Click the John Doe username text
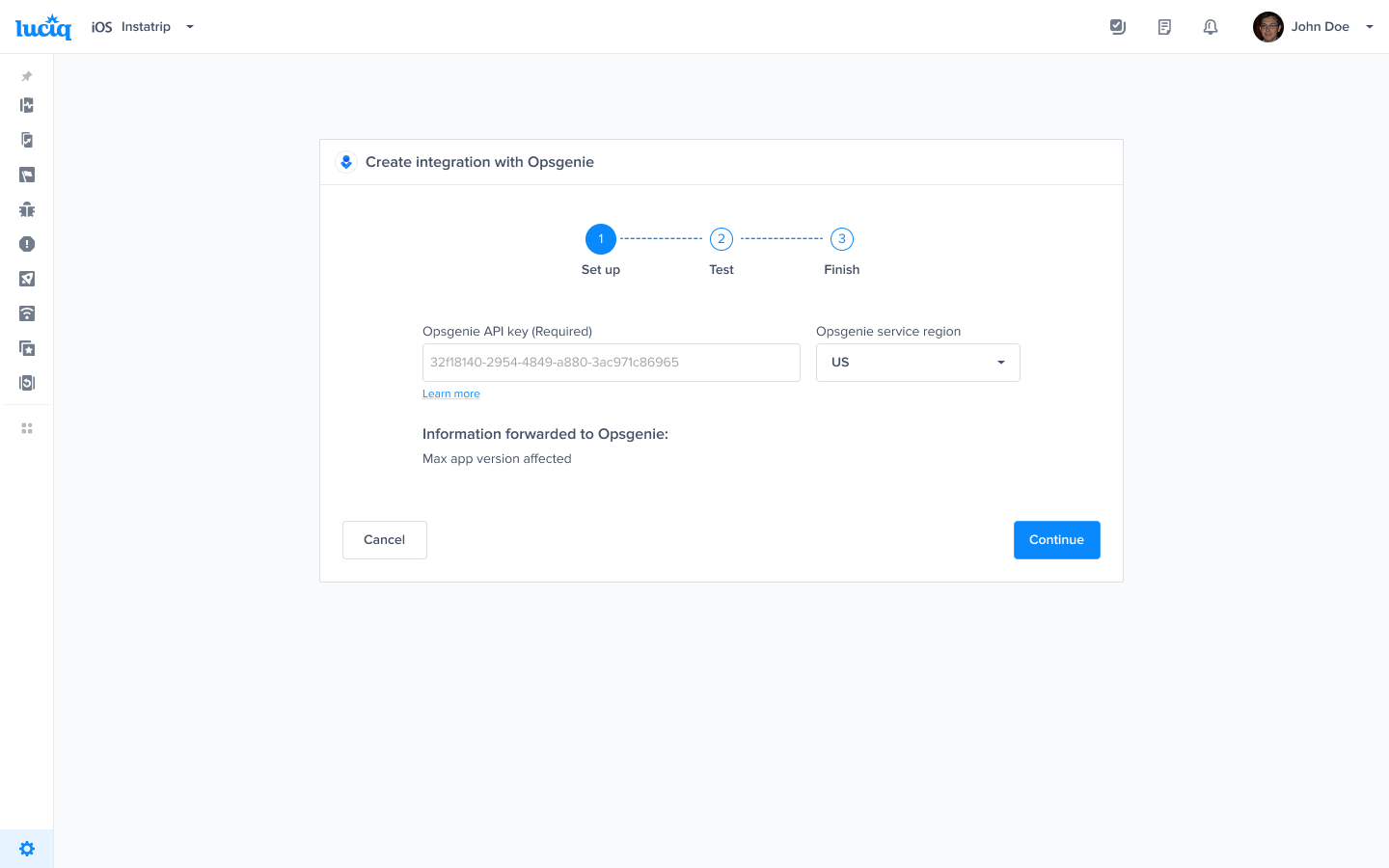The width and height of the screenshot is (1389, 868). pyautogui.click(x=1321, y=27)
